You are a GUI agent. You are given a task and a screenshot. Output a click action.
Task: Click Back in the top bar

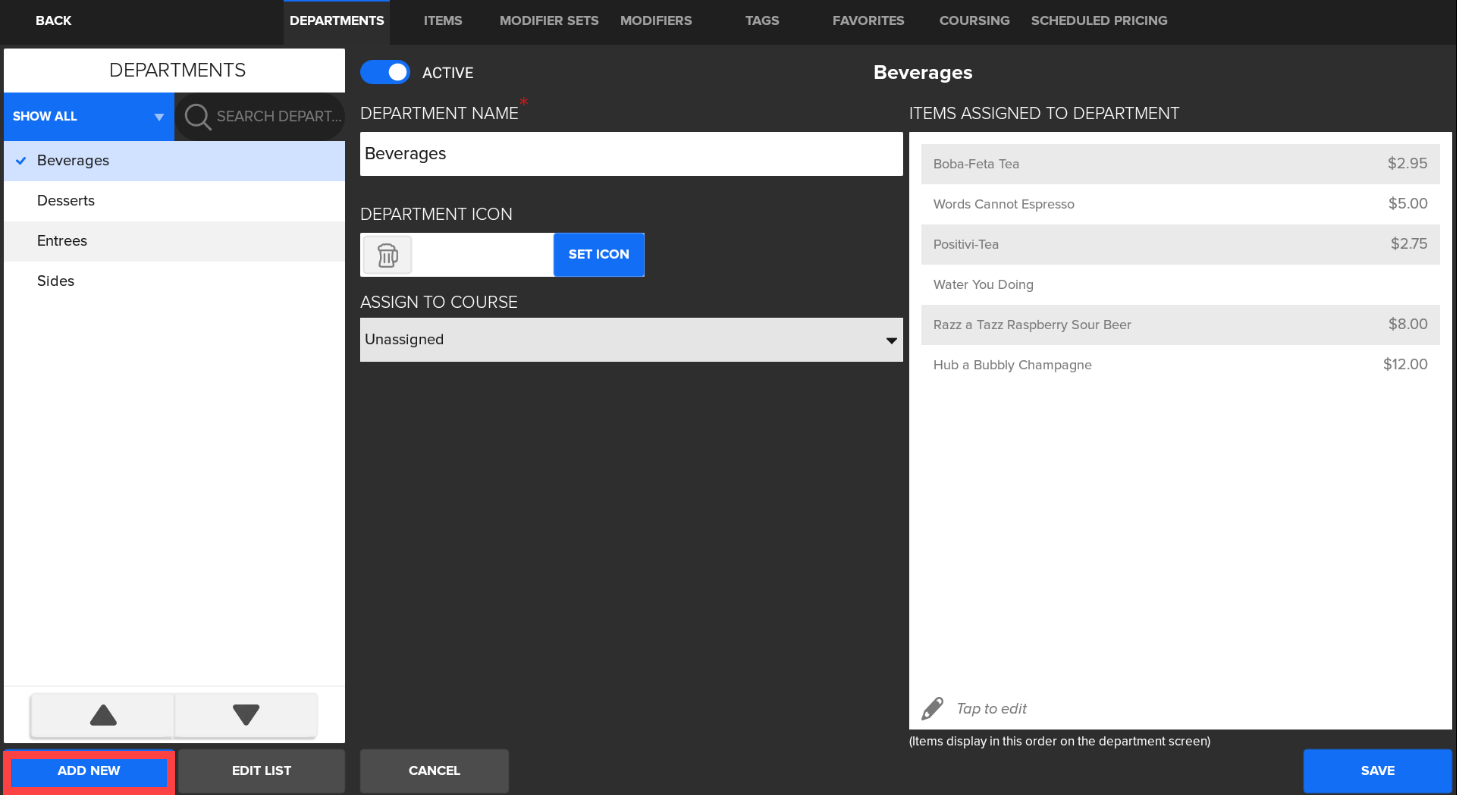[x=53, y=21]
